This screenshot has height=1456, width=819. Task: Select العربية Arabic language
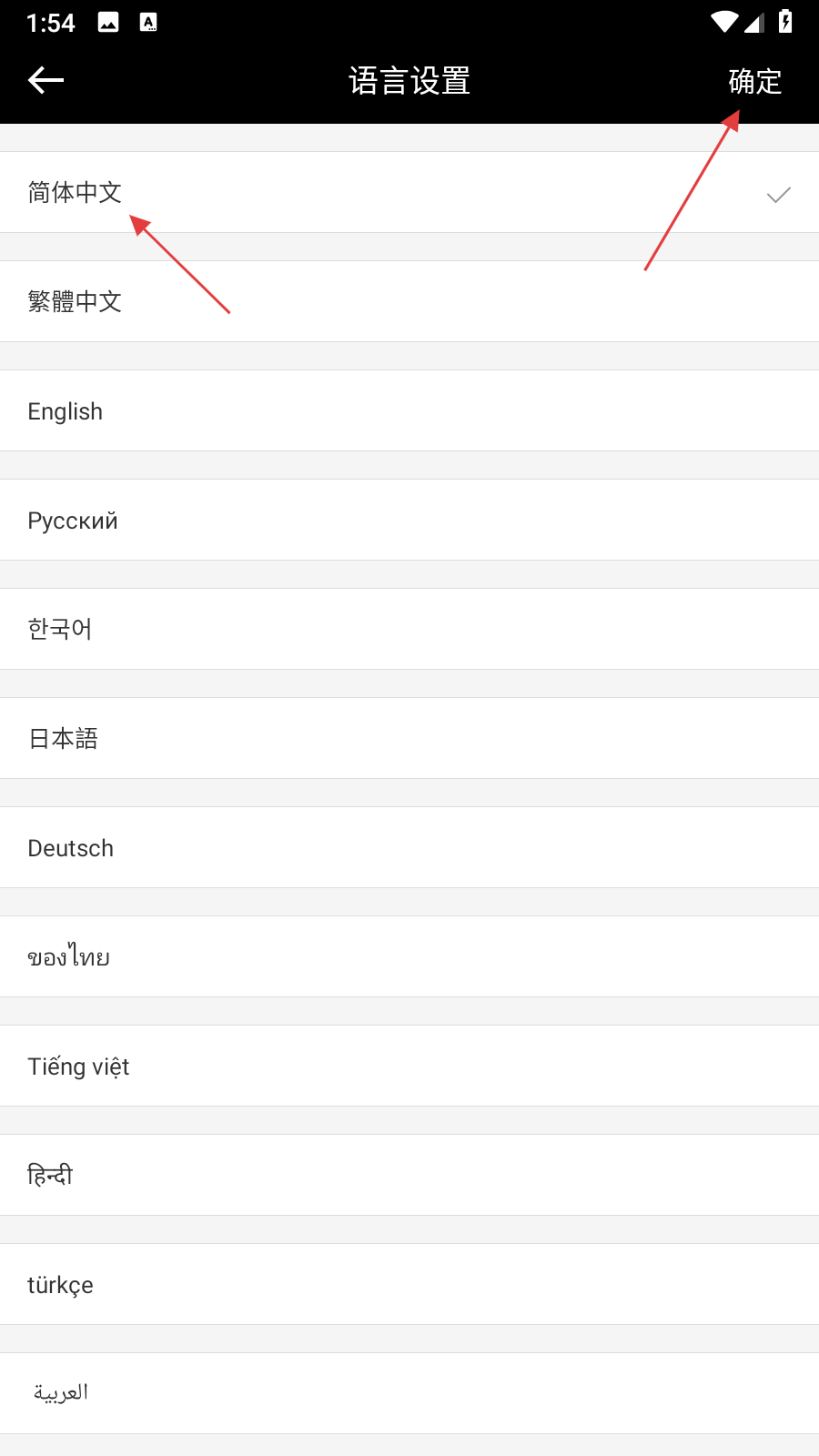pos(61,1393)
